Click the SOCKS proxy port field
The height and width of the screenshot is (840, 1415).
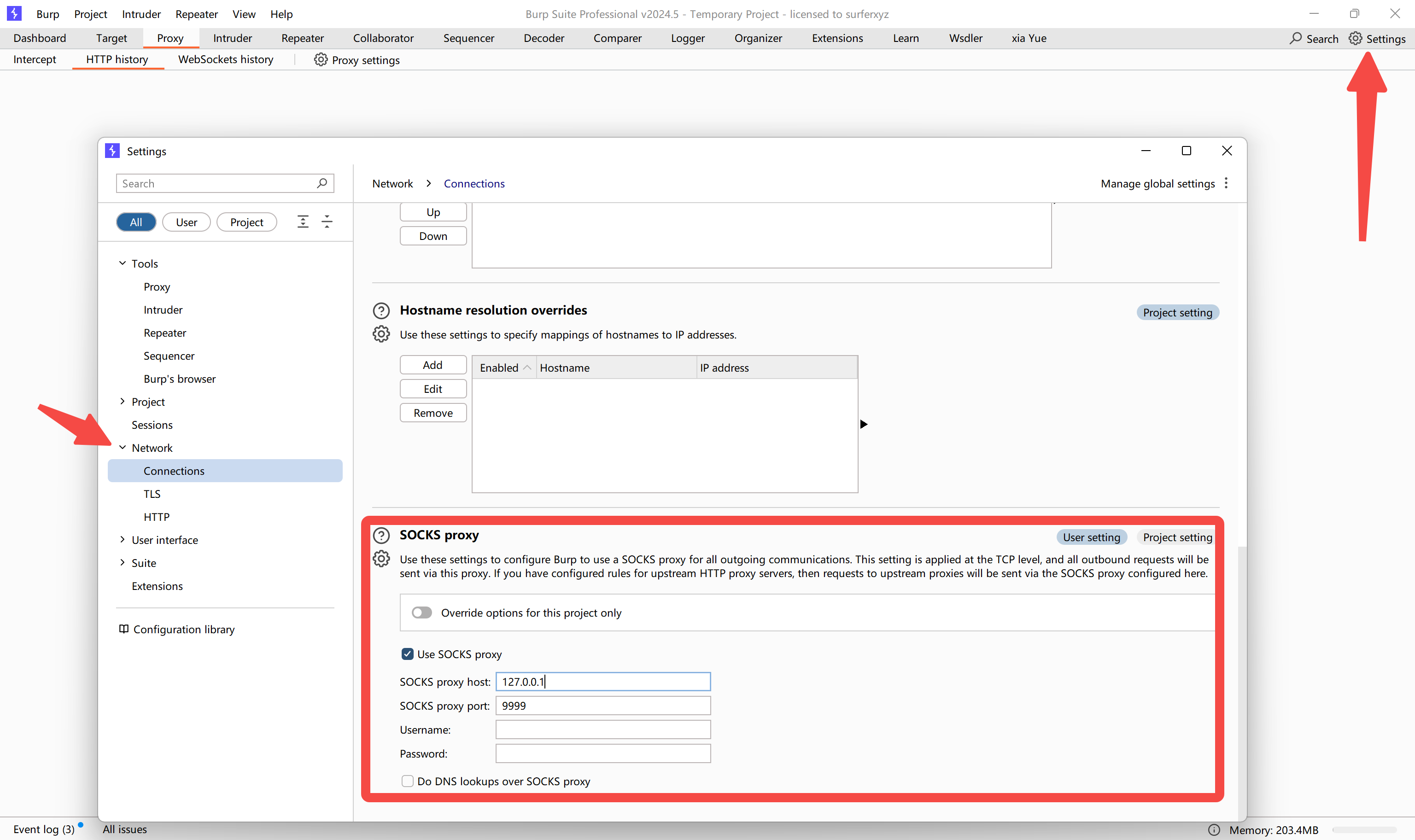pyautogui.click(x=603, y=705)
